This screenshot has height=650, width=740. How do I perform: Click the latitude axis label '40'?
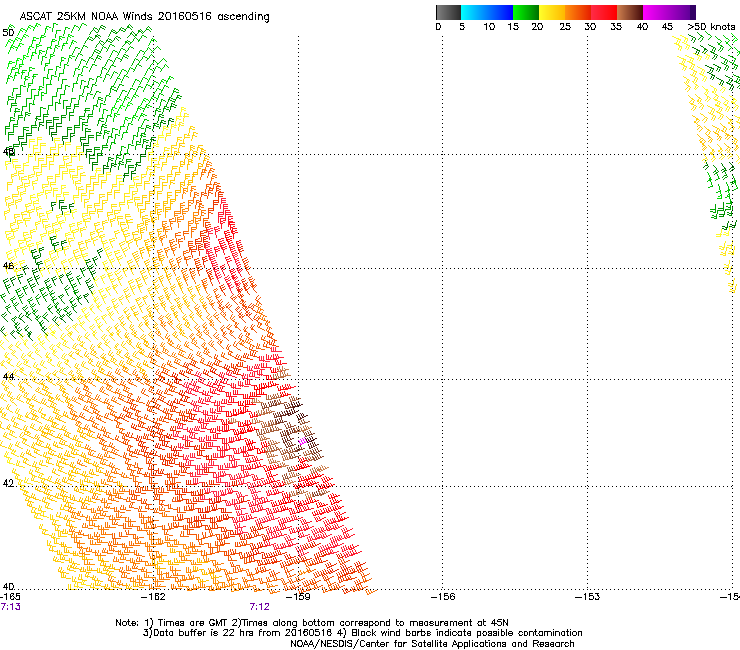pyautogui.click(x=8, y=587)
